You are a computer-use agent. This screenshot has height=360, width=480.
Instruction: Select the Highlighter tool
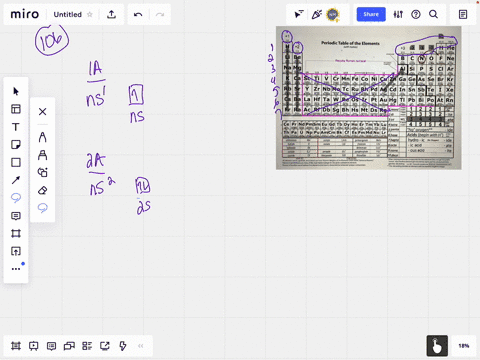(x=42, y=155)
